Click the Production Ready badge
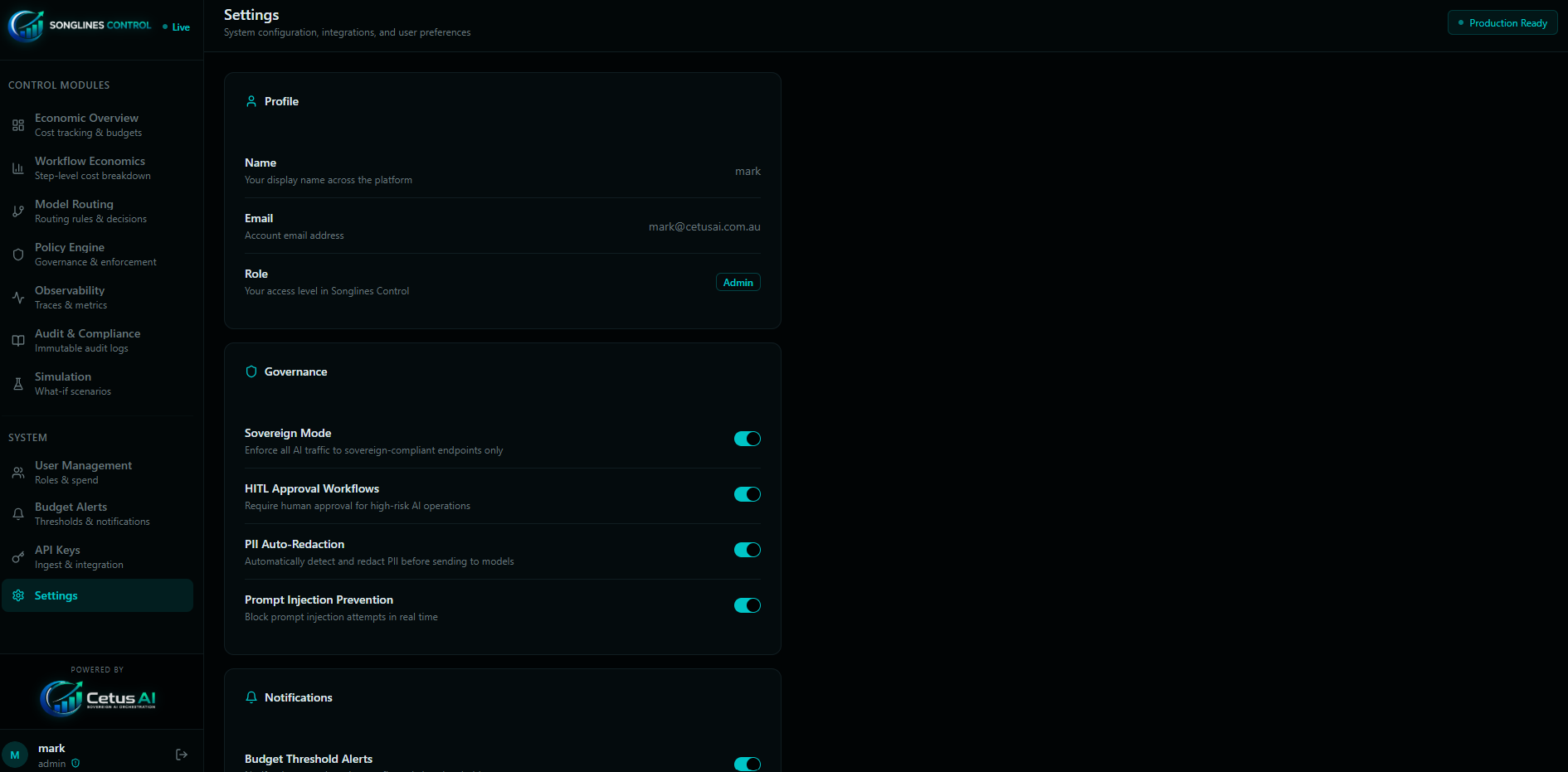The height and width of the screenshot is (772, 1568). [1502, 23]
